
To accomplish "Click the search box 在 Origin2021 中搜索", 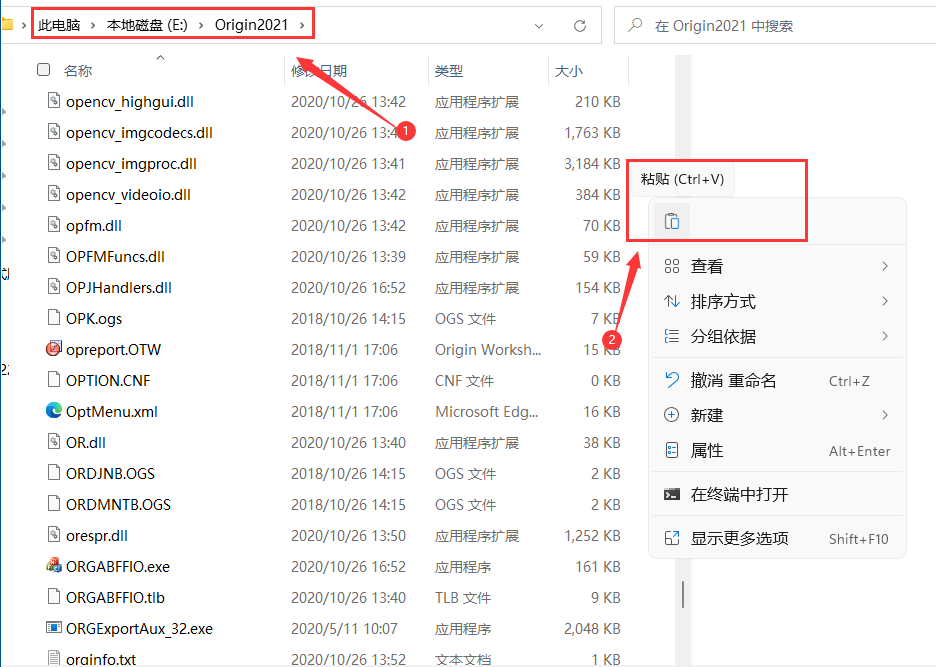I will (x=775, y=26).
